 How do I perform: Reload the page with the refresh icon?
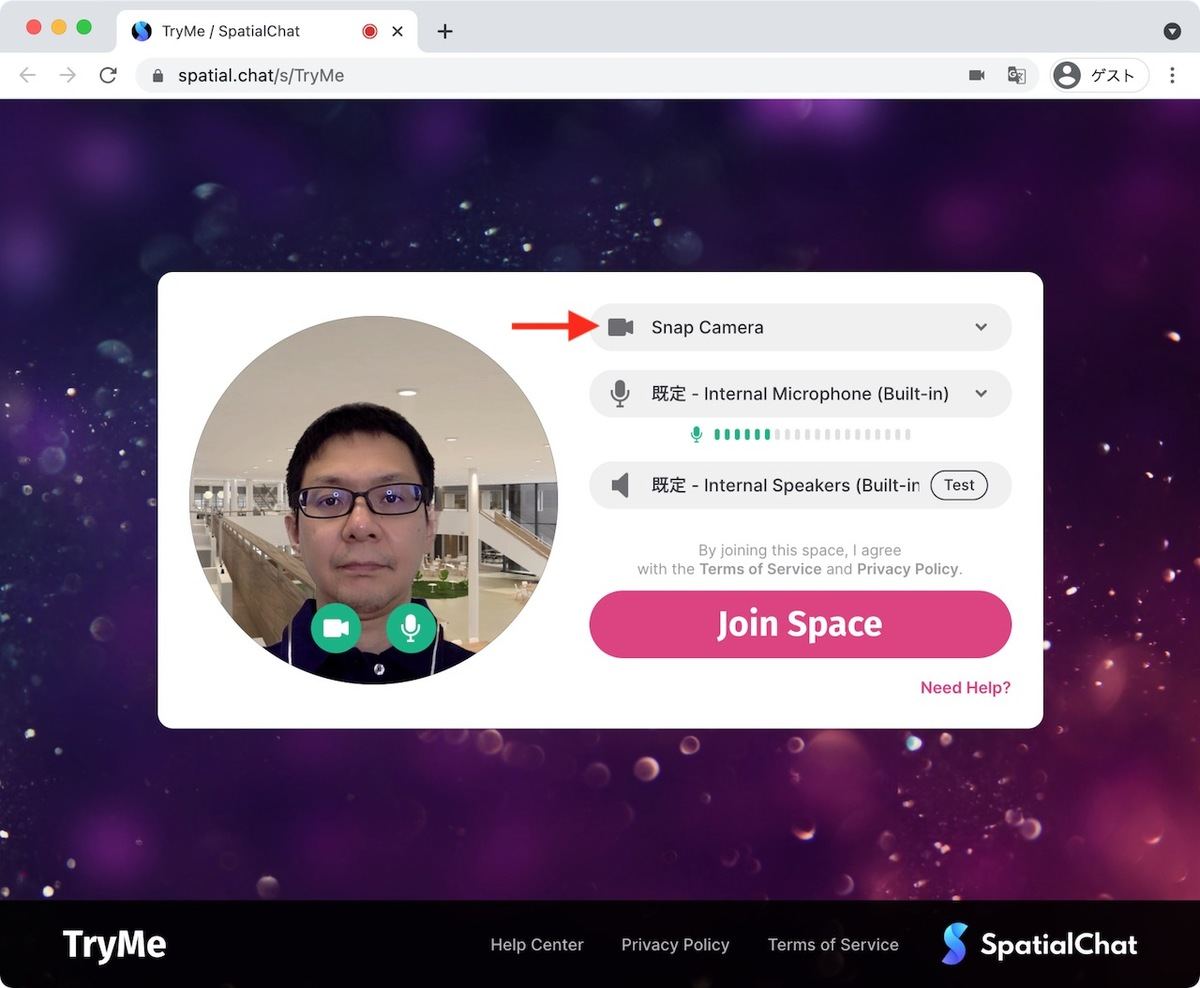(108, 75)
